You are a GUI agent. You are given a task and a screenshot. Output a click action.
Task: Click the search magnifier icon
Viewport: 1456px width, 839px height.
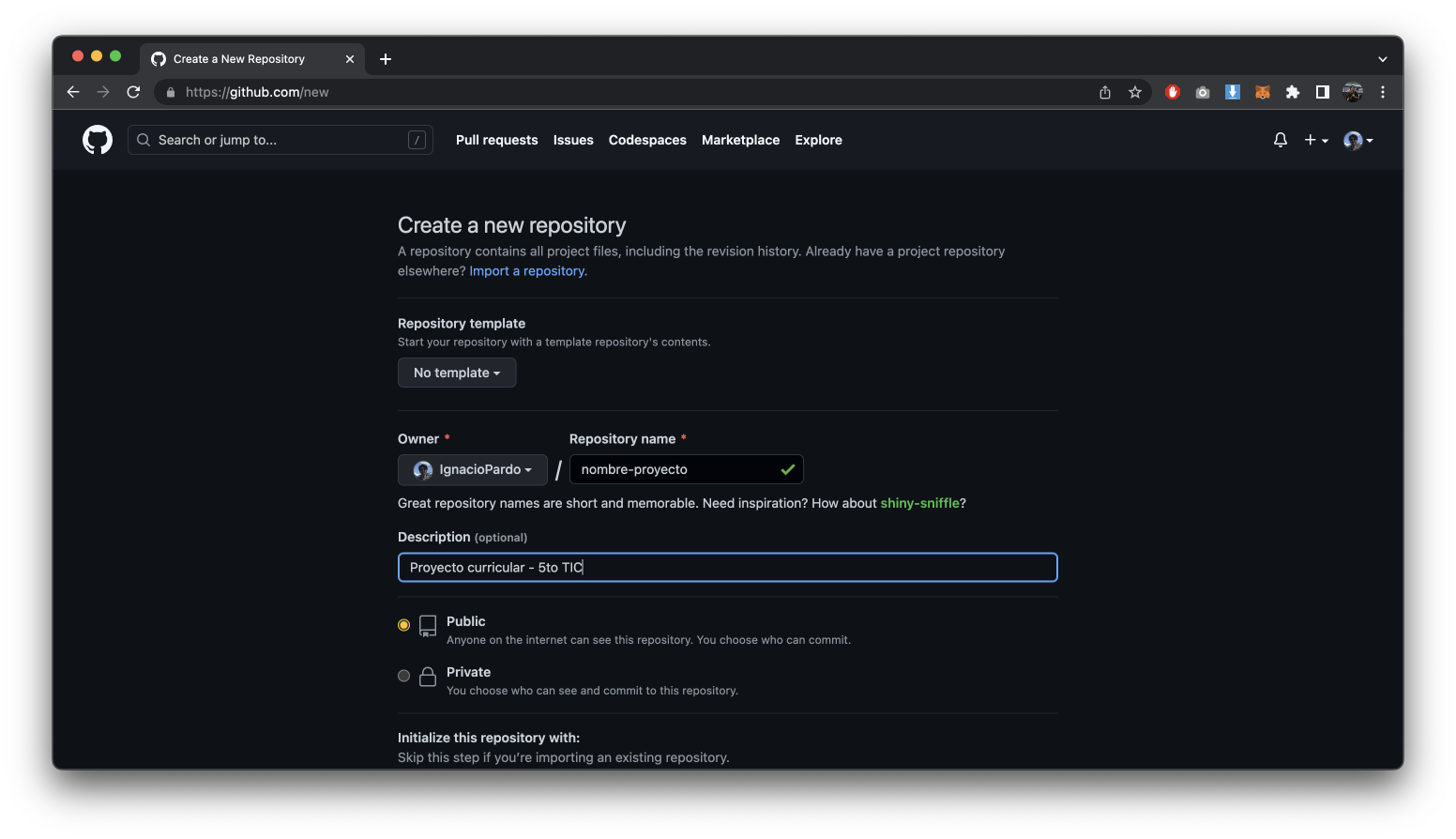click(144, 140)
